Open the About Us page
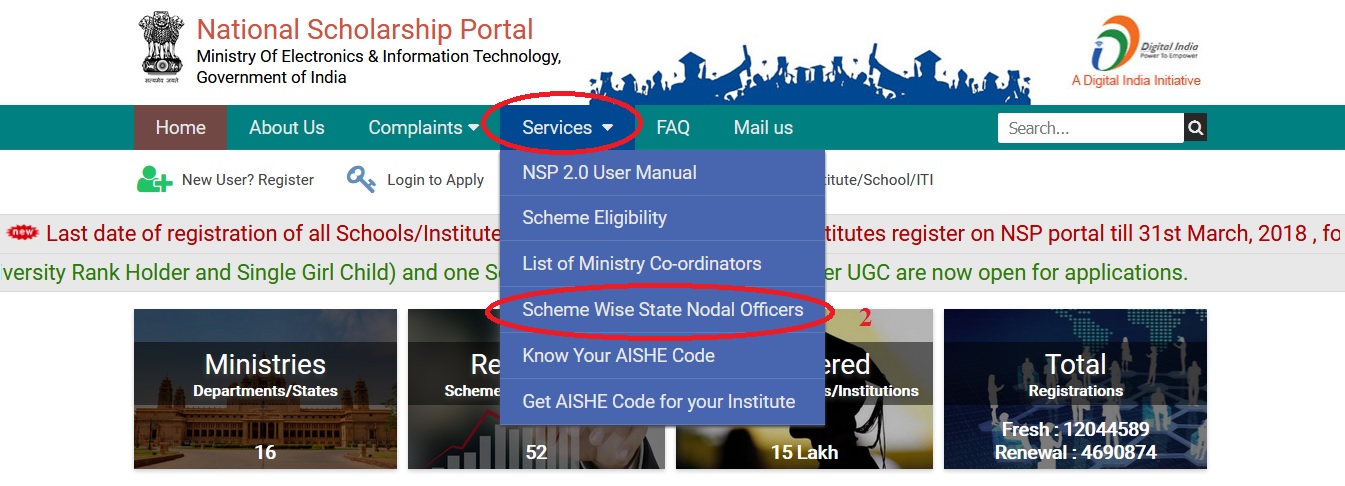The height and width of the screenshot is (486, 1345). [x=287, y=127]
